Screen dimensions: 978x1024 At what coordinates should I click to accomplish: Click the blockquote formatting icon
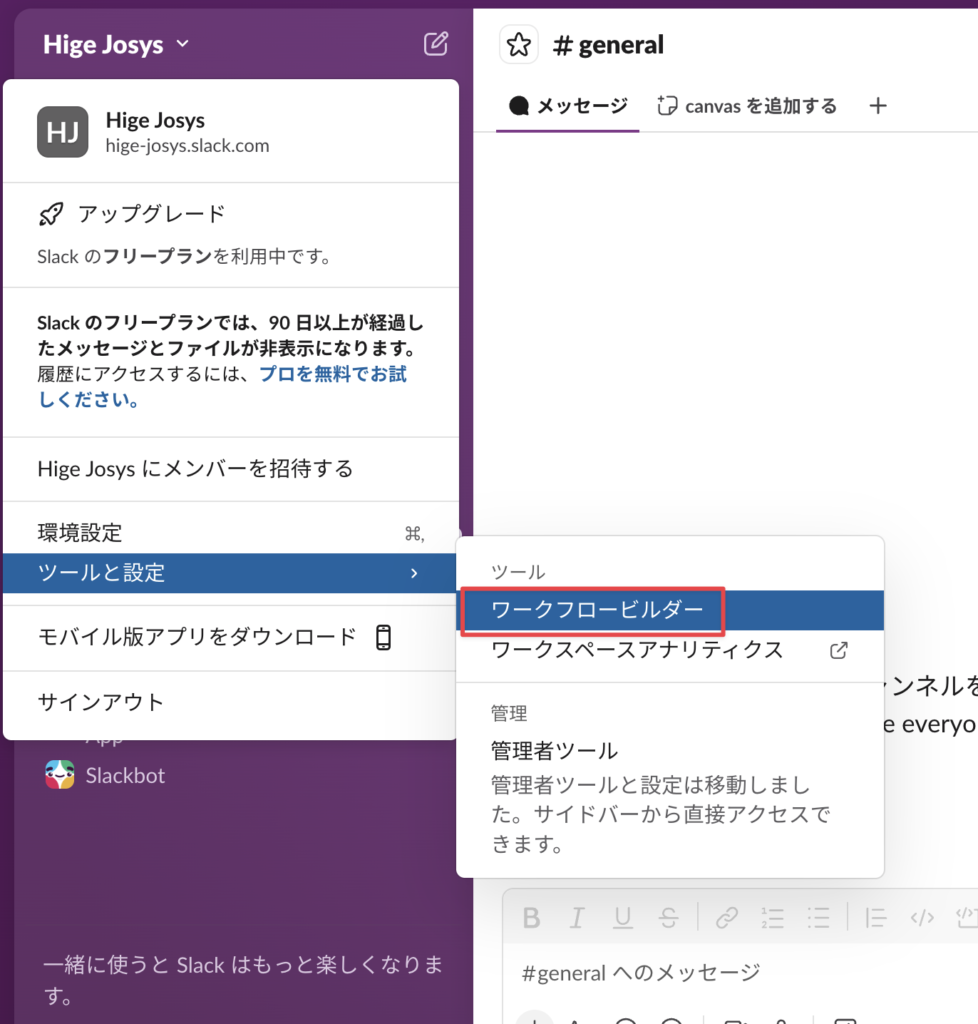click(x=875, y=918)
